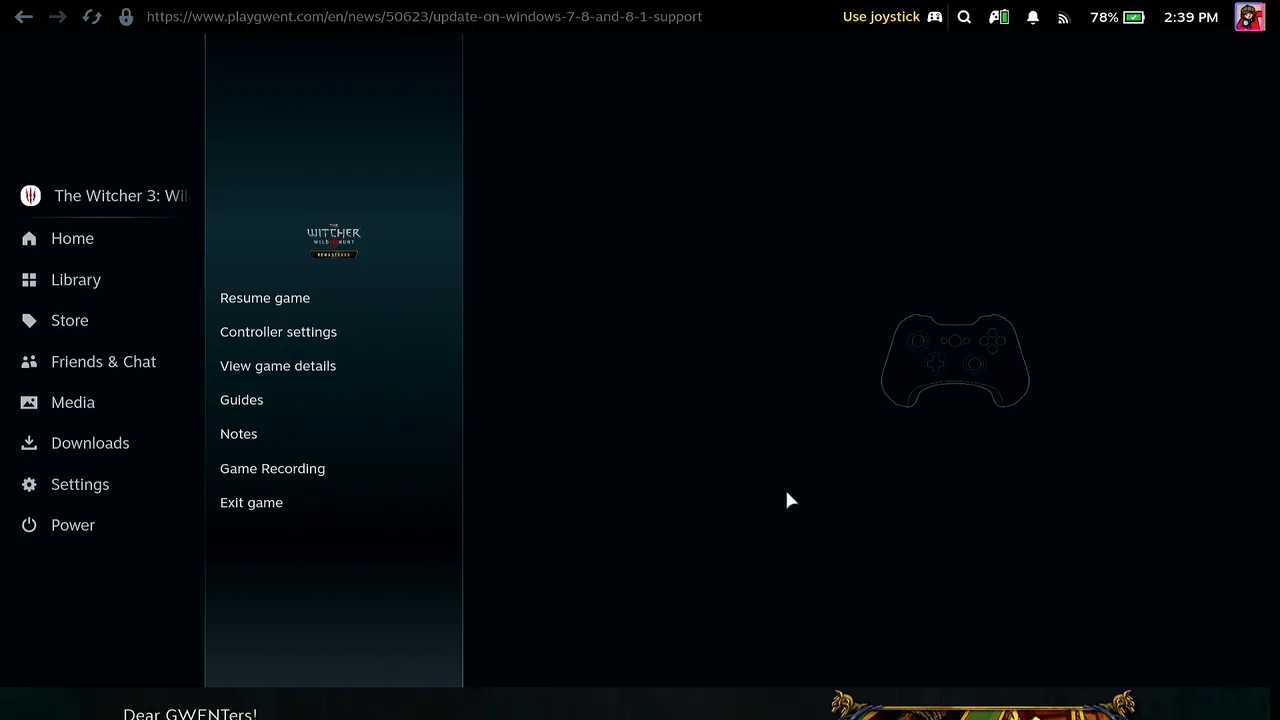Click the padlock security icon

(126, 17)
